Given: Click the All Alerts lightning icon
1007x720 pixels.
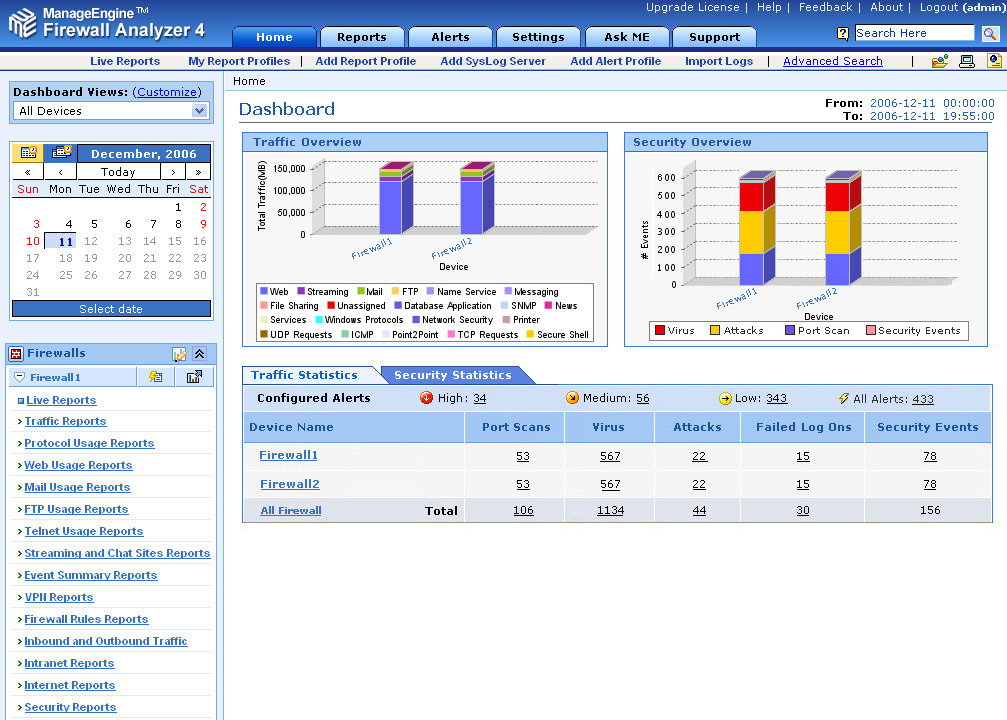Looking at the screenshot, I should [x=844, y=399].
